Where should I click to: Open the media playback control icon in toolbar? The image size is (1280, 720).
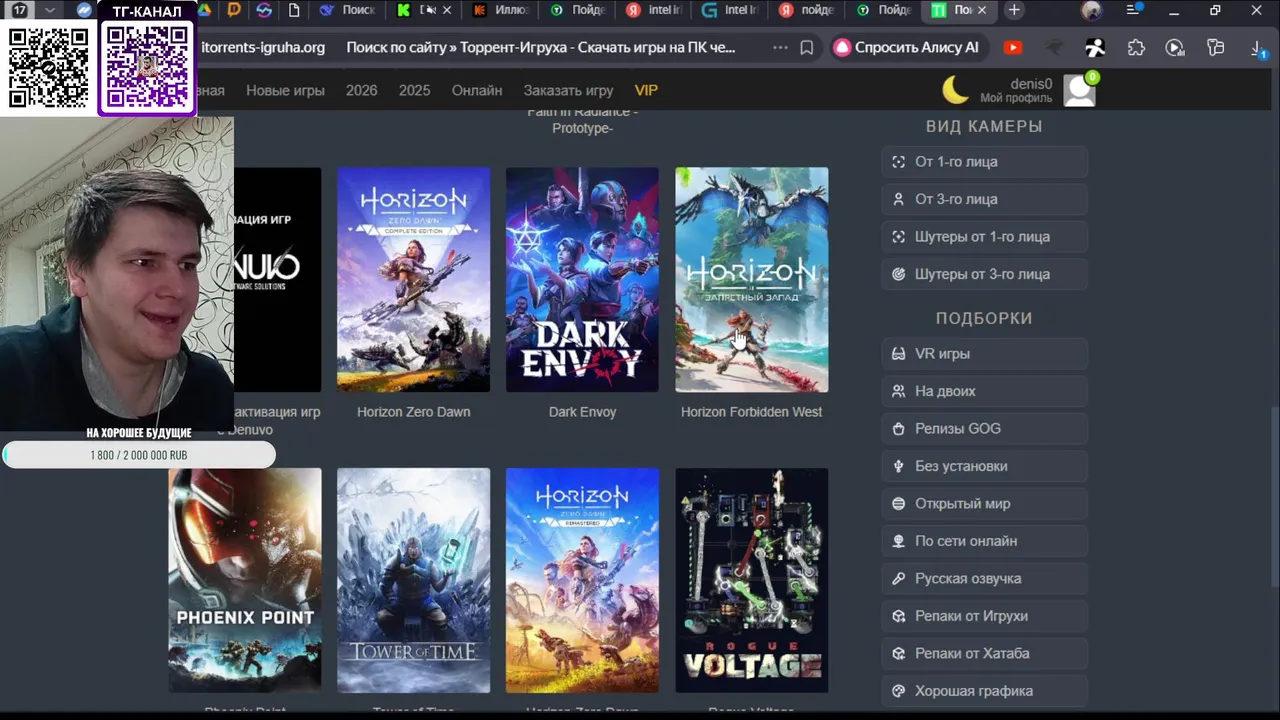point(1175,47)
